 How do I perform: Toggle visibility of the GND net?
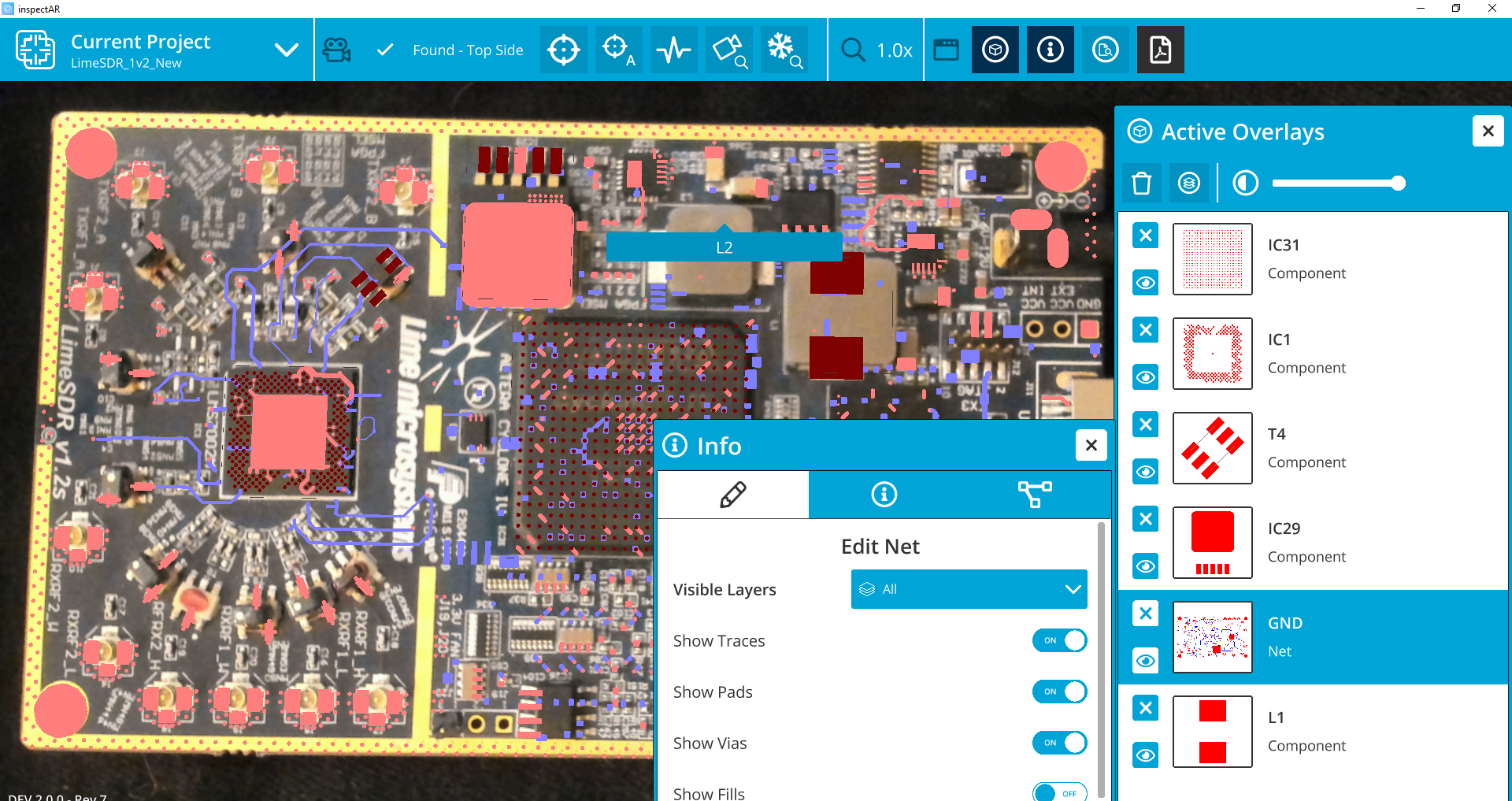click(x=1146, y=661)
